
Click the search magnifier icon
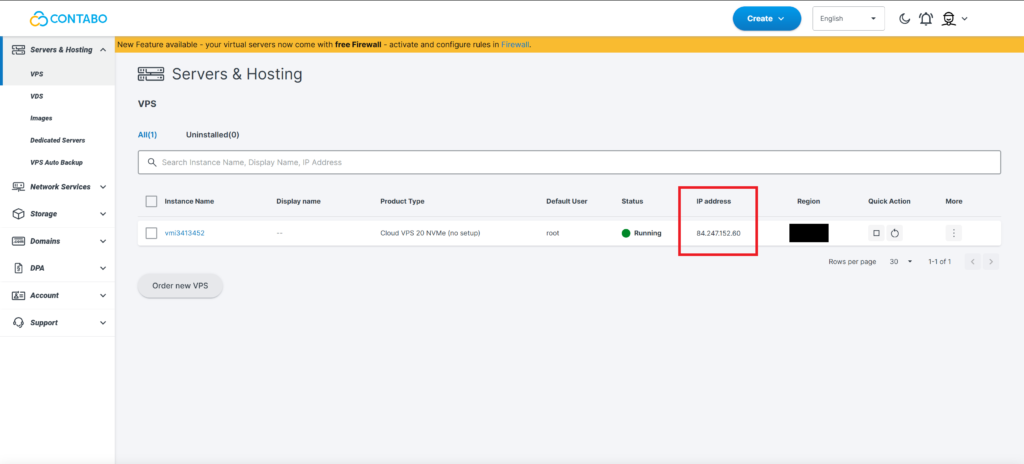tap(152, 162)
